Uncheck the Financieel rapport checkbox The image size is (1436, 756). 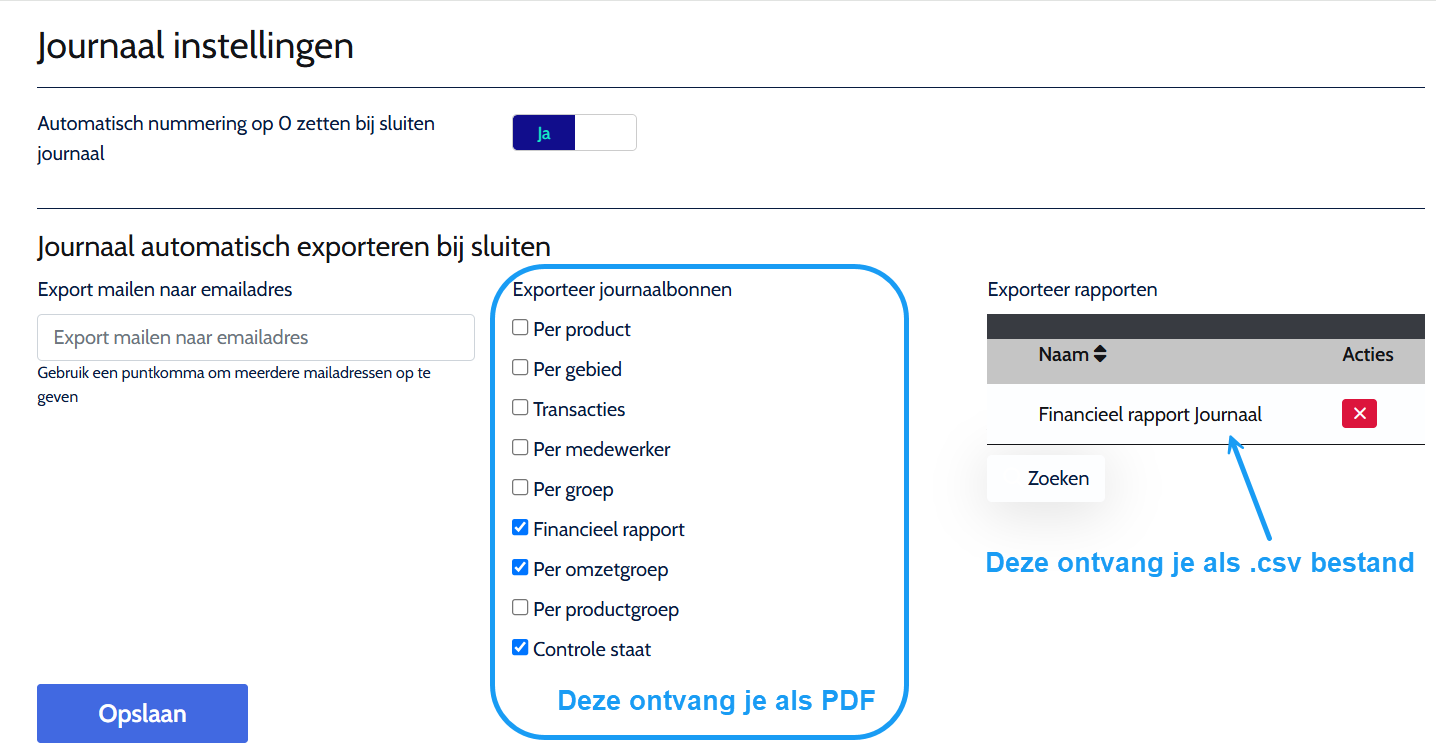[x=520, y=528]
